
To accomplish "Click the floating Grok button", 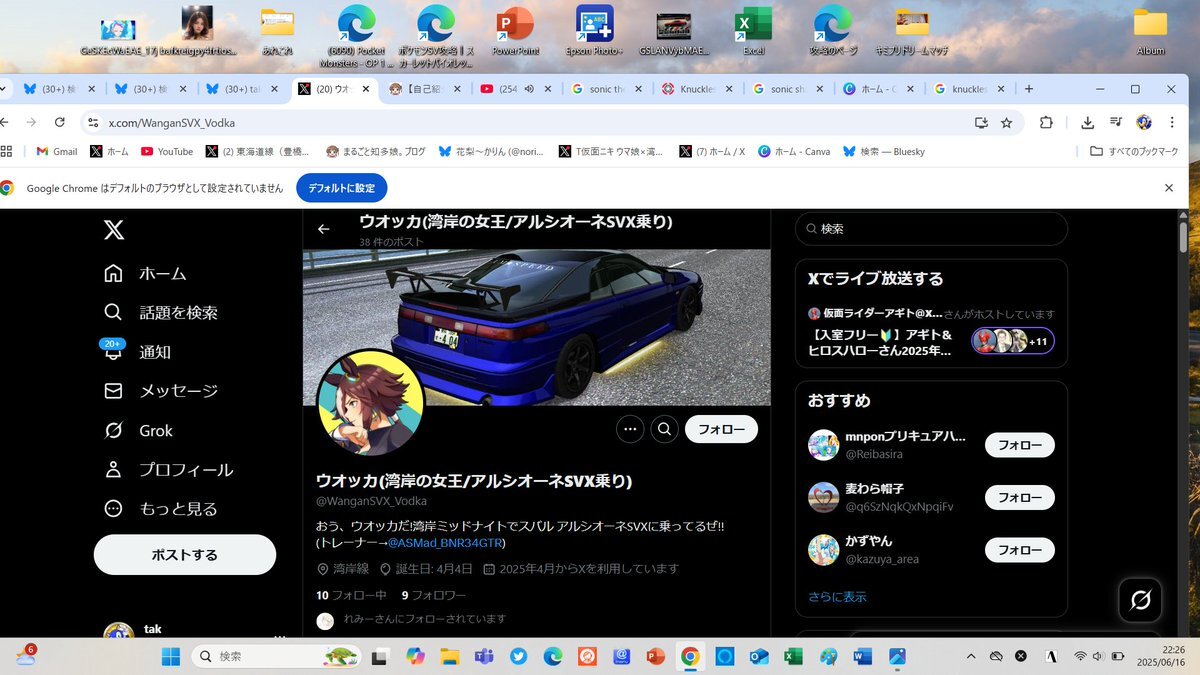I will pyautogui.click(x=1139, y=600).
